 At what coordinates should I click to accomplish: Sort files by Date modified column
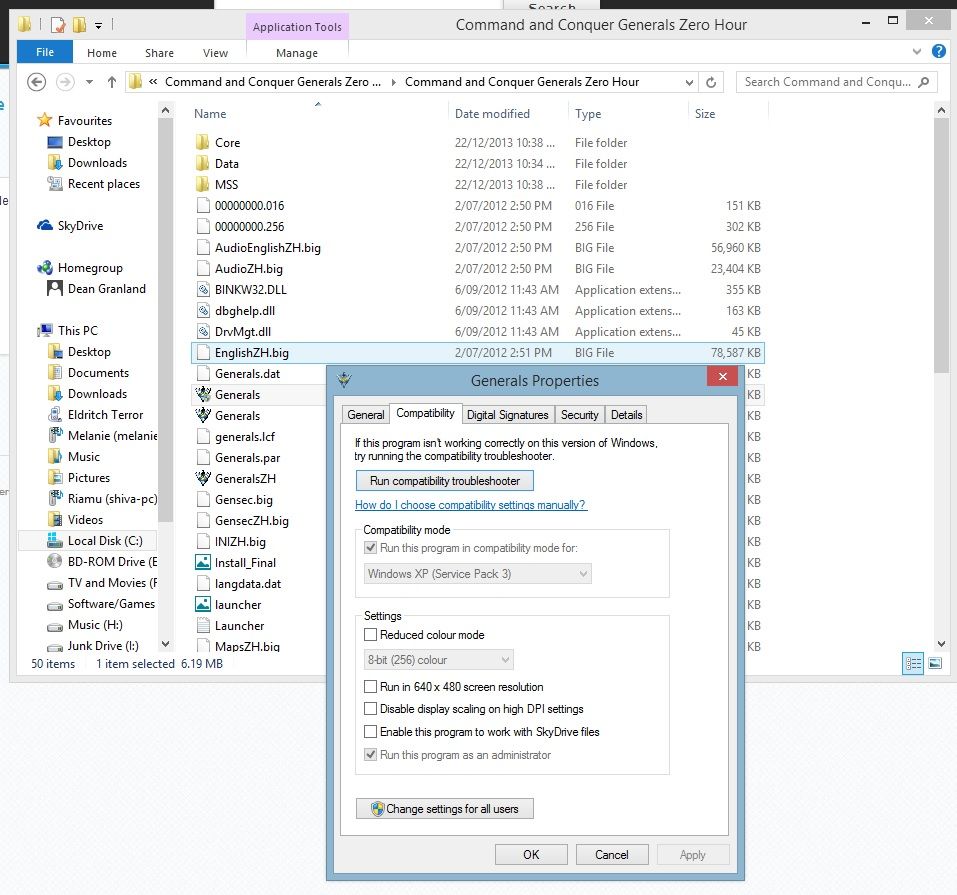[x=493, y=114]
